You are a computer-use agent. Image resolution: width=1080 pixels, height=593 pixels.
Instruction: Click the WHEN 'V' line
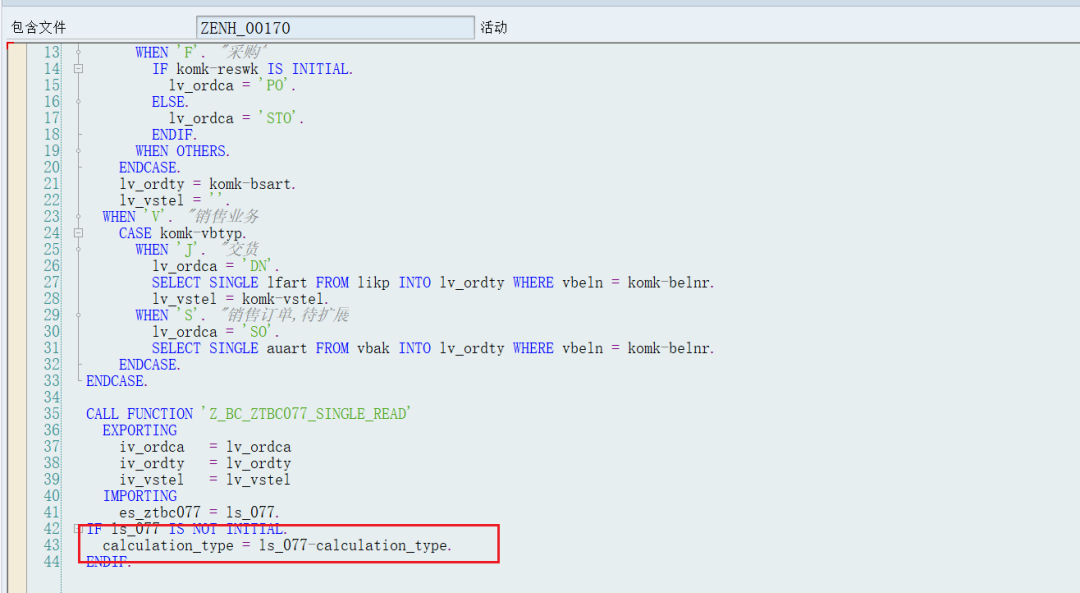click(x=180, y=216)
